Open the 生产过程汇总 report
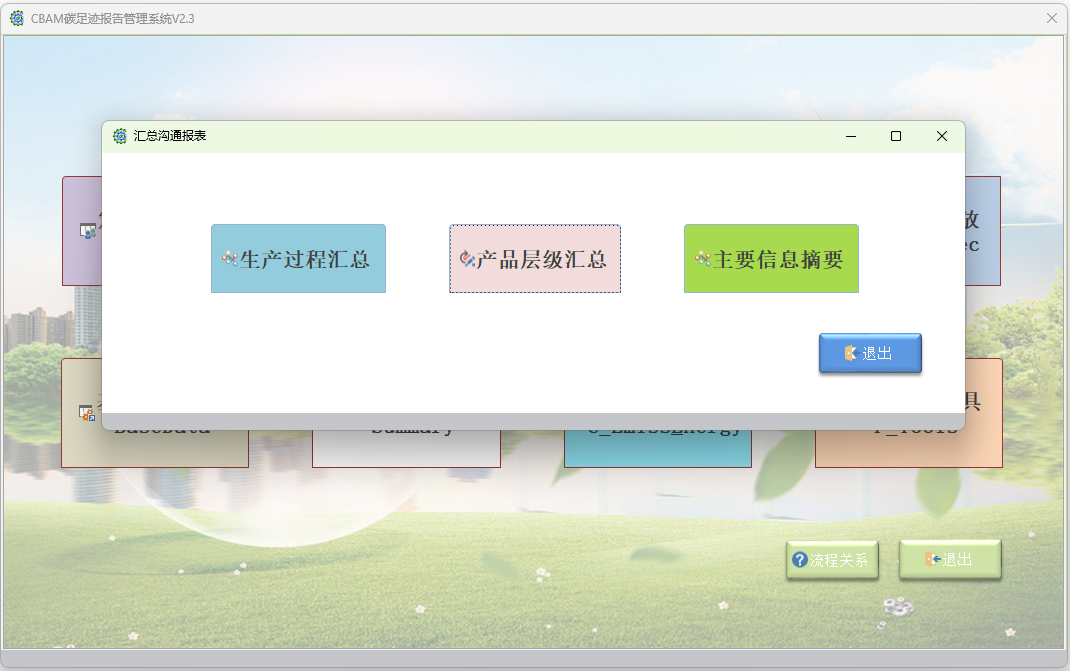Screen dimensions: 1070x671 [298, 258]
